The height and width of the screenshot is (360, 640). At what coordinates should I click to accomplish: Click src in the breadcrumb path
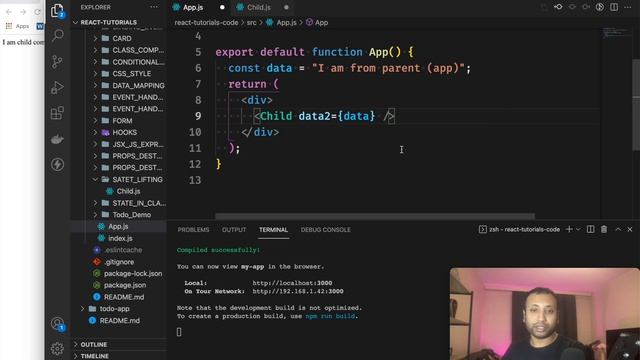click(251, 22)
